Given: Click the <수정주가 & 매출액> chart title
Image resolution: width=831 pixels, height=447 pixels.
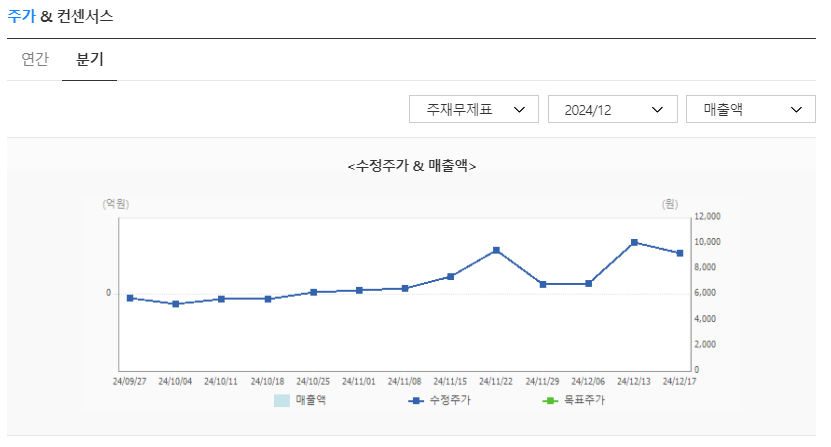Looking at the screenshot, I should point(412,166).
